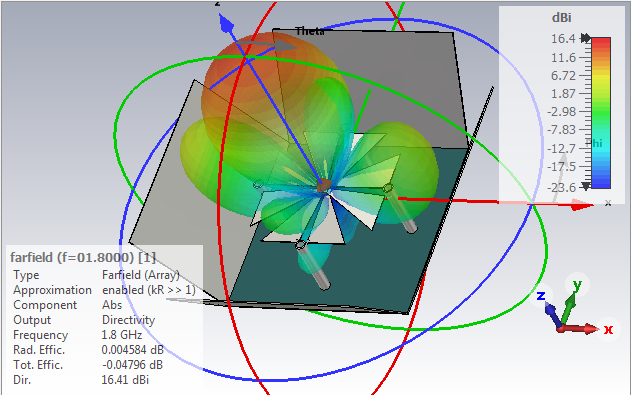Click the farfield (f=01.8000) [1] title

point(83,257)
